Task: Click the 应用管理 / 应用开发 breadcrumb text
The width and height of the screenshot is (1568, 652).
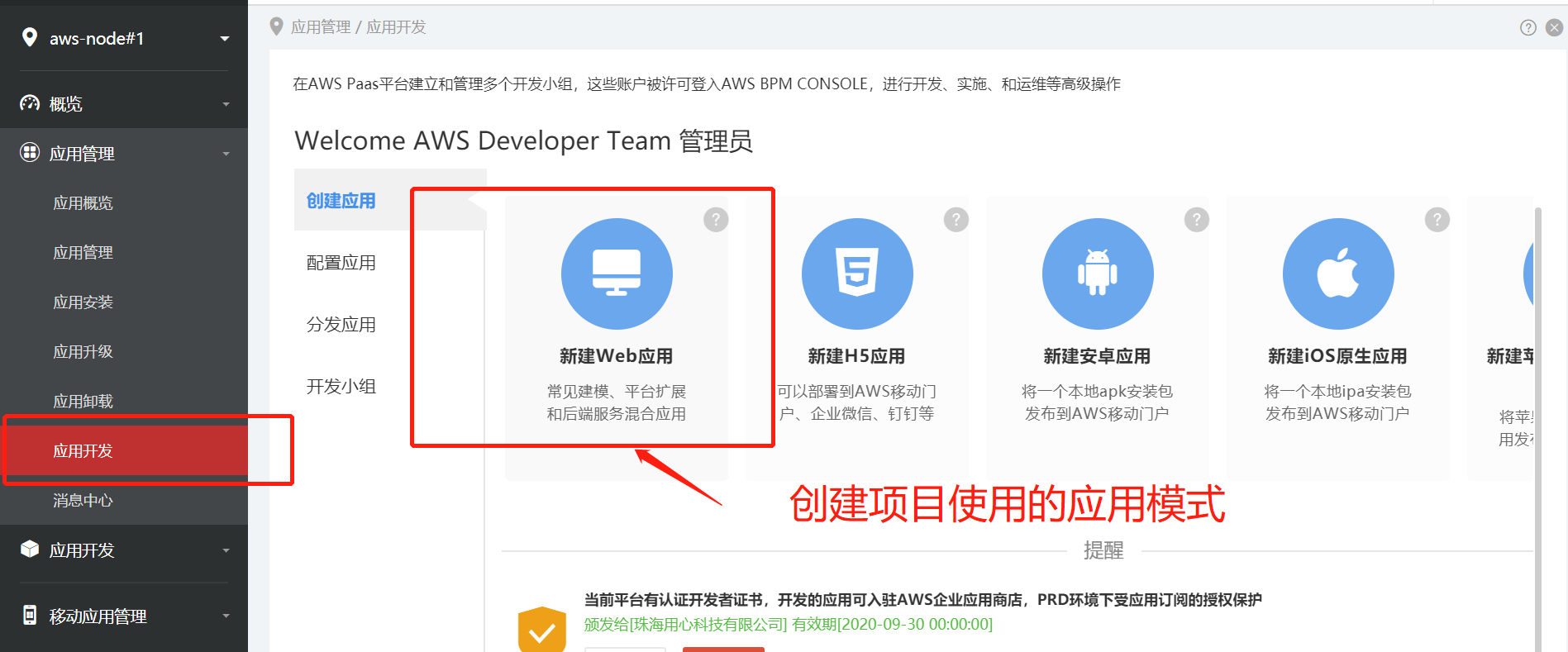Action: click(358, 27)
